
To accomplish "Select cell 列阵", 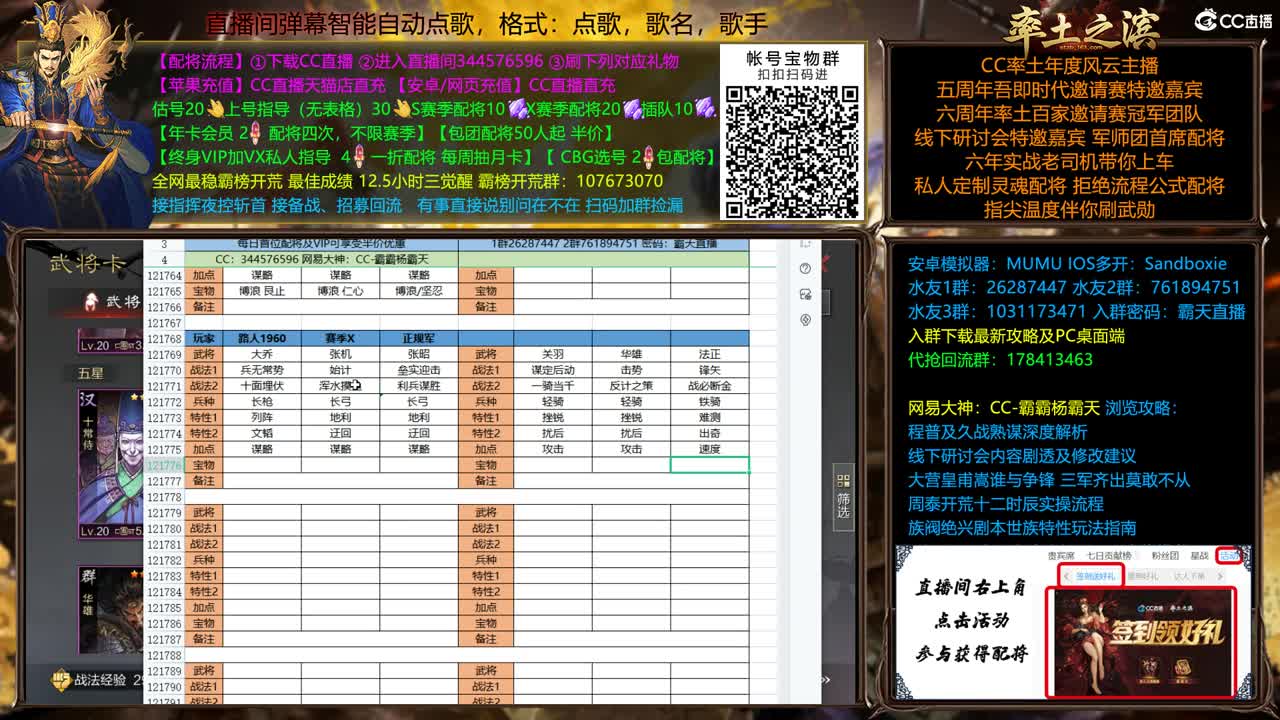I will click(262, 418).
